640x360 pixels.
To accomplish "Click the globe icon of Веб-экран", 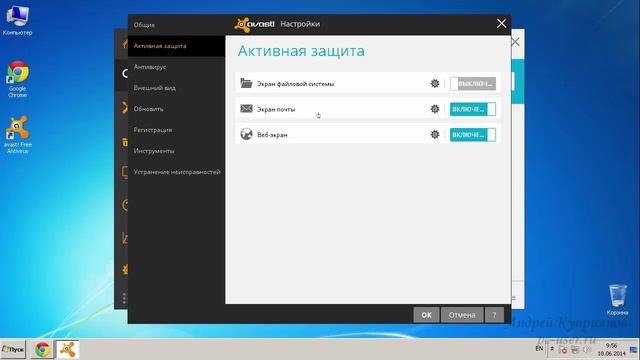I will (246, 134).
